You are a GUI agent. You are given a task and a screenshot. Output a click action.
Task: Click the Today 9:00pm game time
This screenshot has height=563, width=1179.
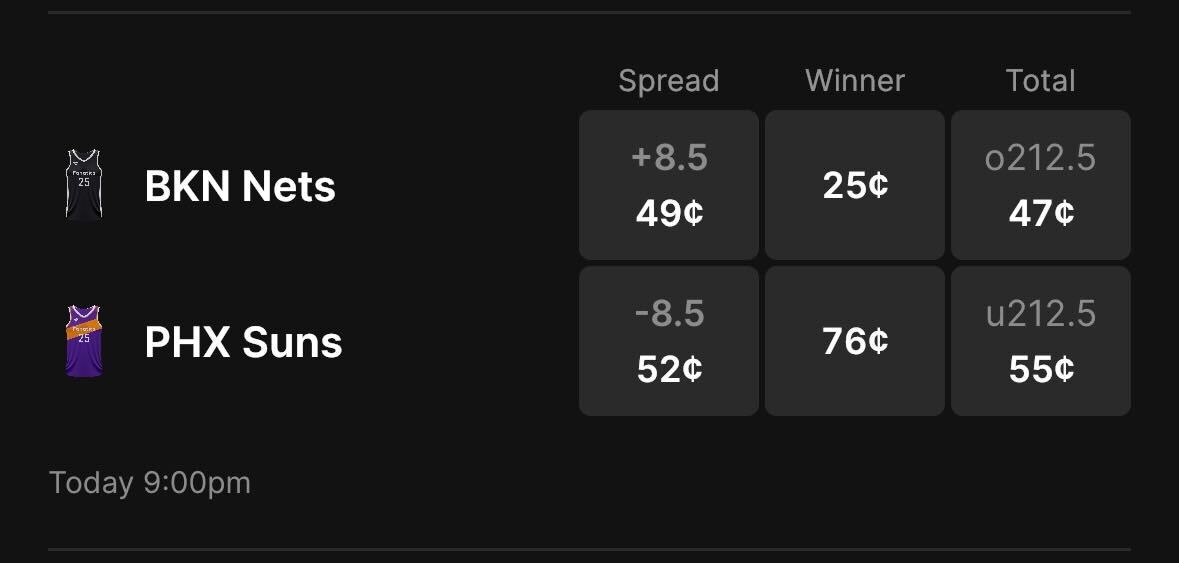pyautogui.click(x=150, y=483)
